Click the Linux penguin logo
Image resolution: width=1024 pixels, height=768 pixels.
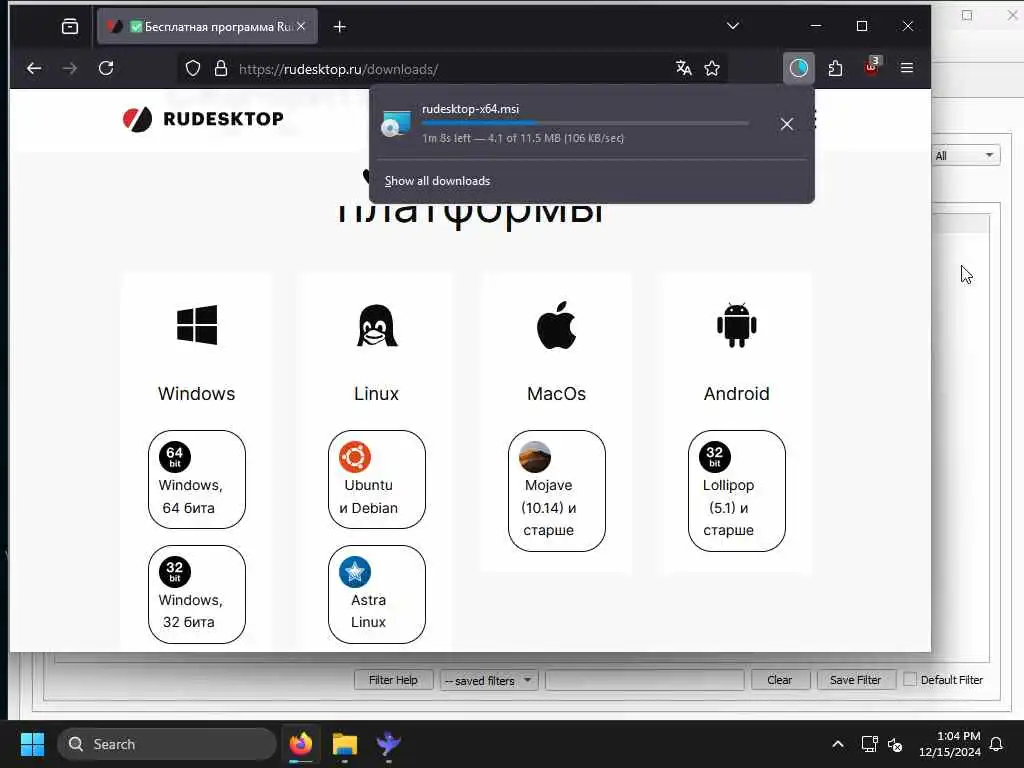377,325
